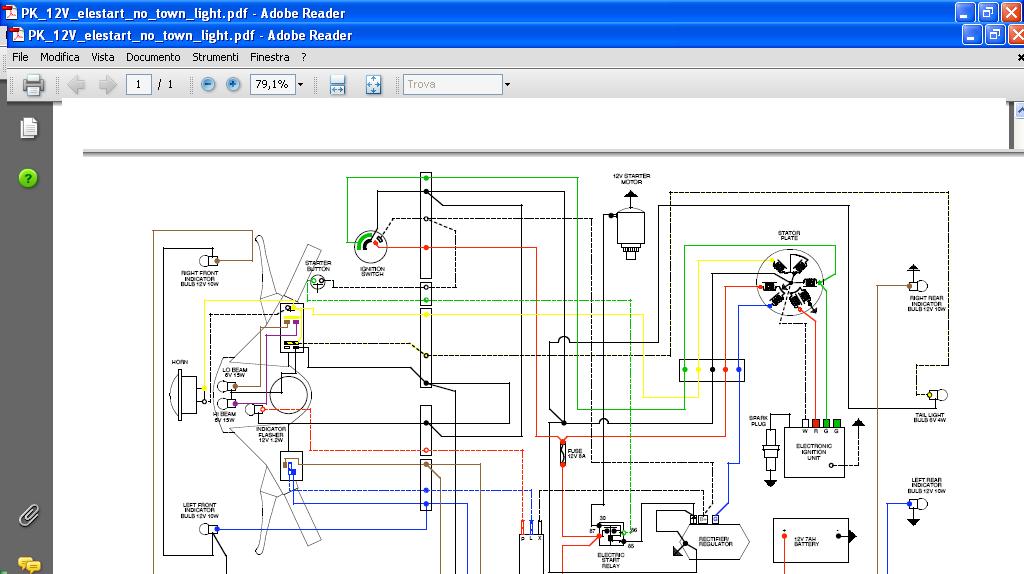Click the RECTIFIER REGULATOR label
The height and width of the screenshot is (574, 1024).
pyautogui.click(x=715, y=541)
